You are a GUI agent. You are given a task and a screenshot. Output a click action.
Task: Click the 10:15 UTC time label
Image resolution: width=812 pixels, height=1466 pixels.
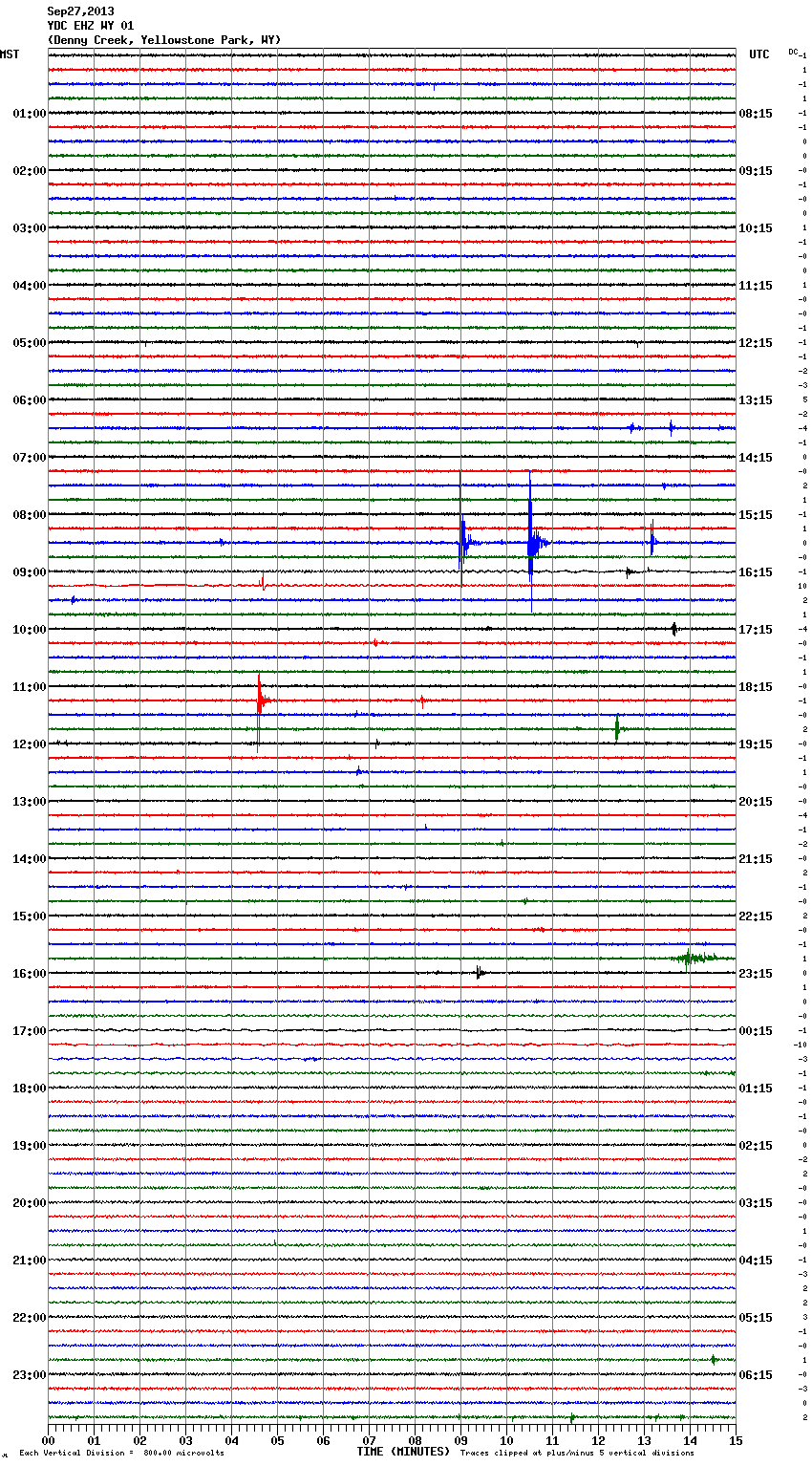(756, 228)
